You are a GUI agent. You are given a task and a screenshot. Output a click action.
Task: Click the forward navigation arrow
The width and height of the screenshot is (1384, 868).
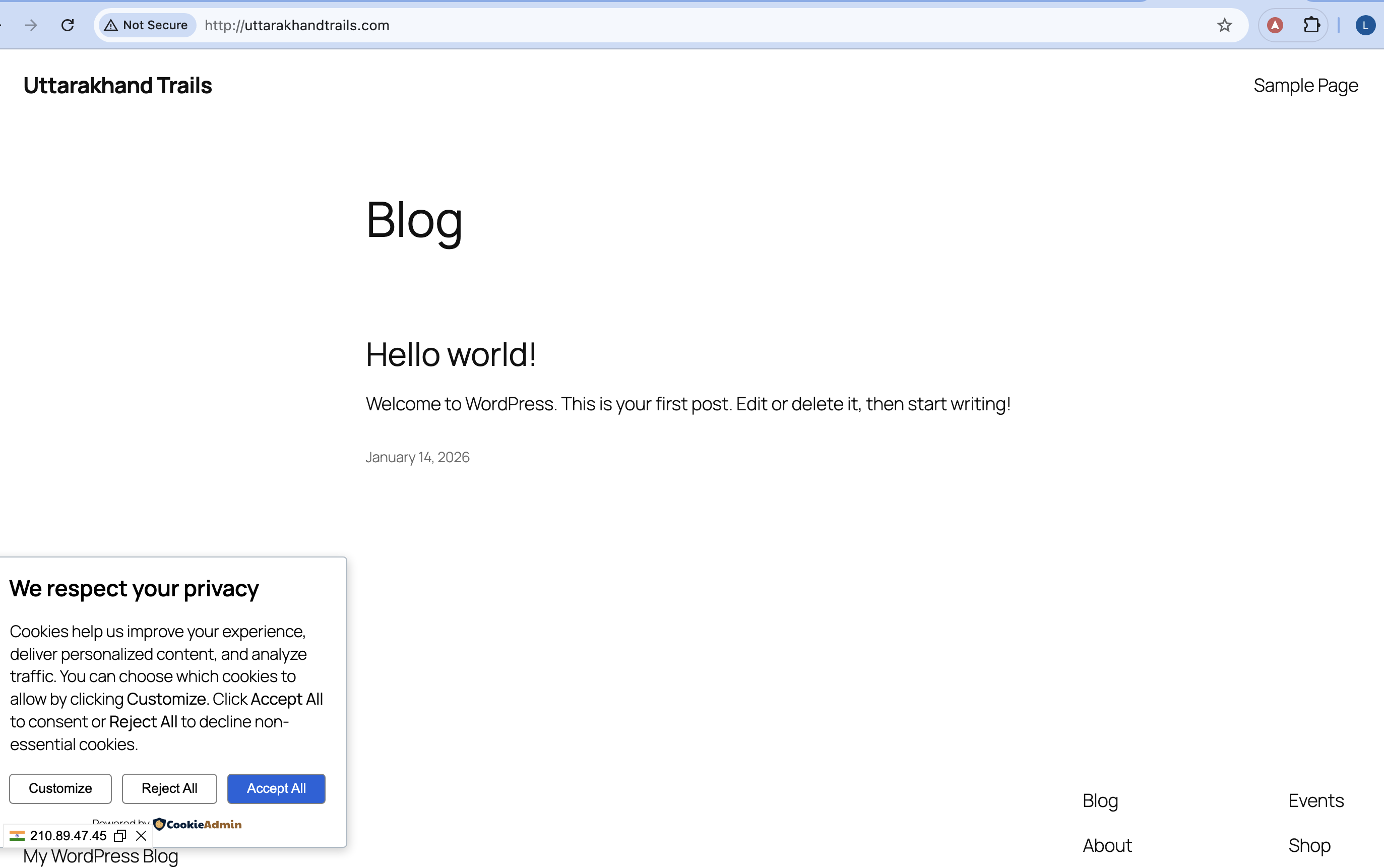31,25
